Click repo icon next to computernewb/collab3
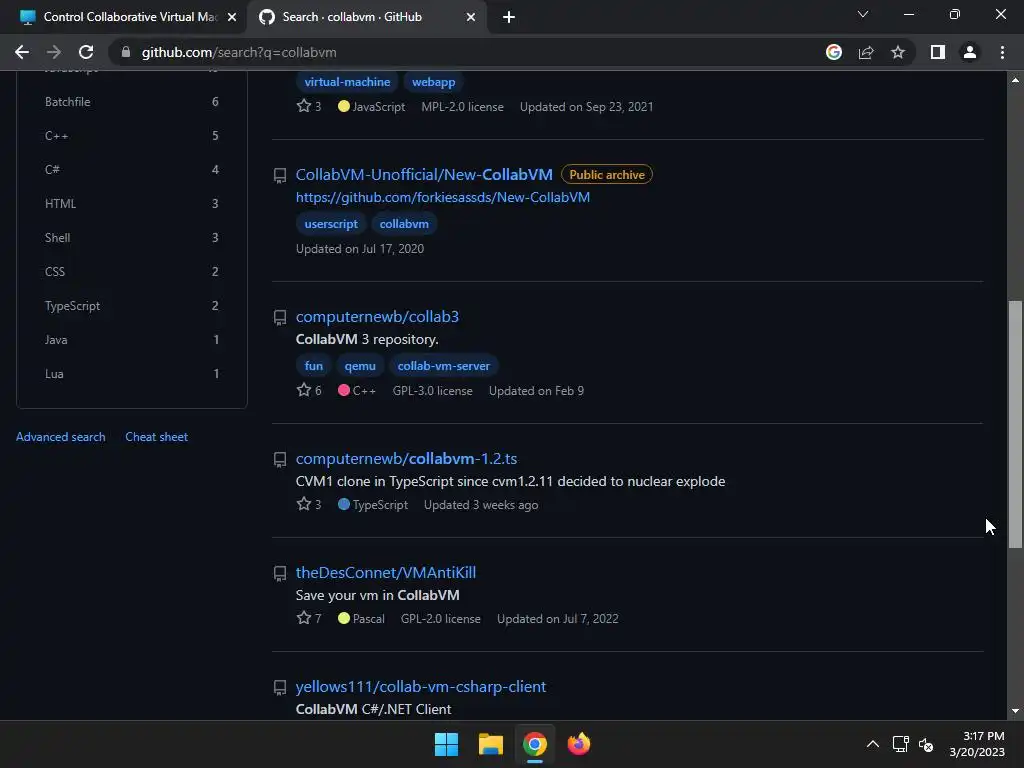The width and height of the screenshot is (1024, 768). [280, 317]
